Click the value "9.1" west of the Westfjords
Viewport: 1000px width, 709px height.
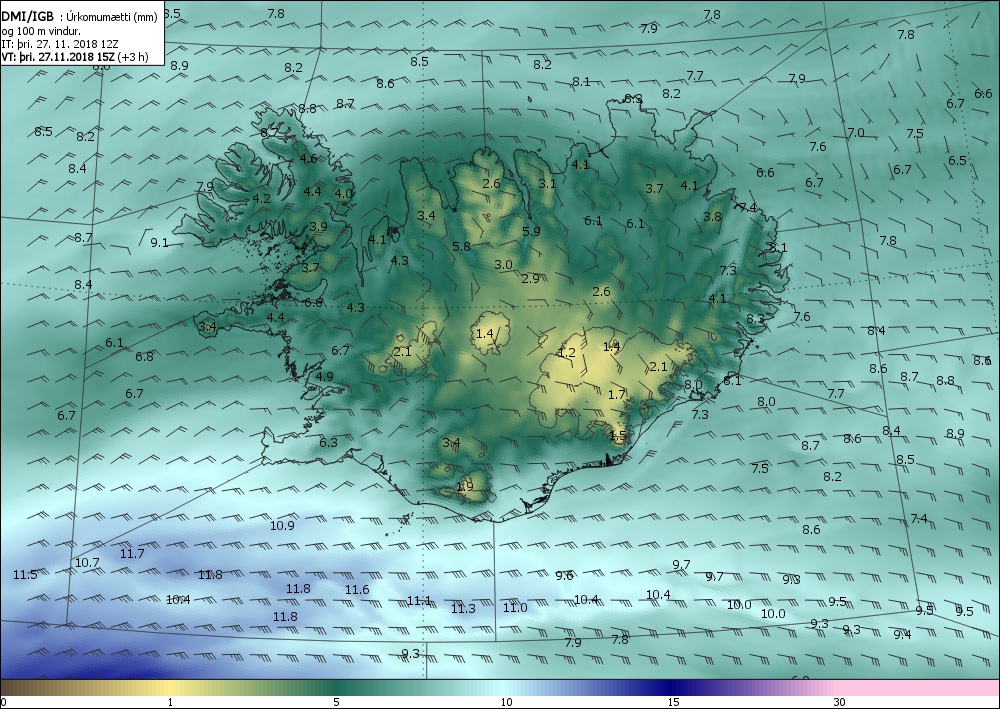[x=159, y=242]
